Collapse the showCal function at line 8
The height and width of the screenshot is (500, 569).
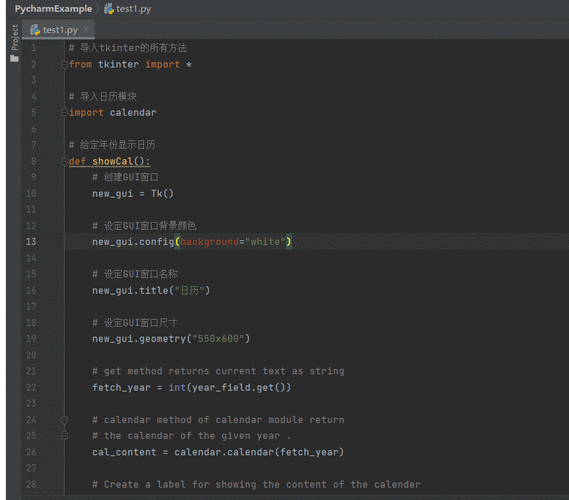pyautogui.click(x=64, y=161)
